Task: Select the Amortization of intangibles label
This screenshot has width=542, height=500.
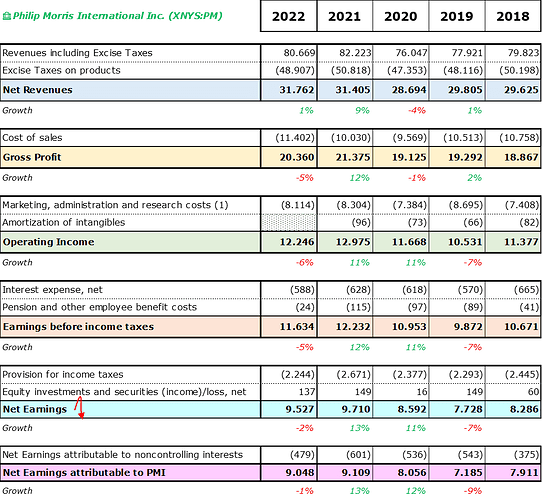Action: (64, 222)
